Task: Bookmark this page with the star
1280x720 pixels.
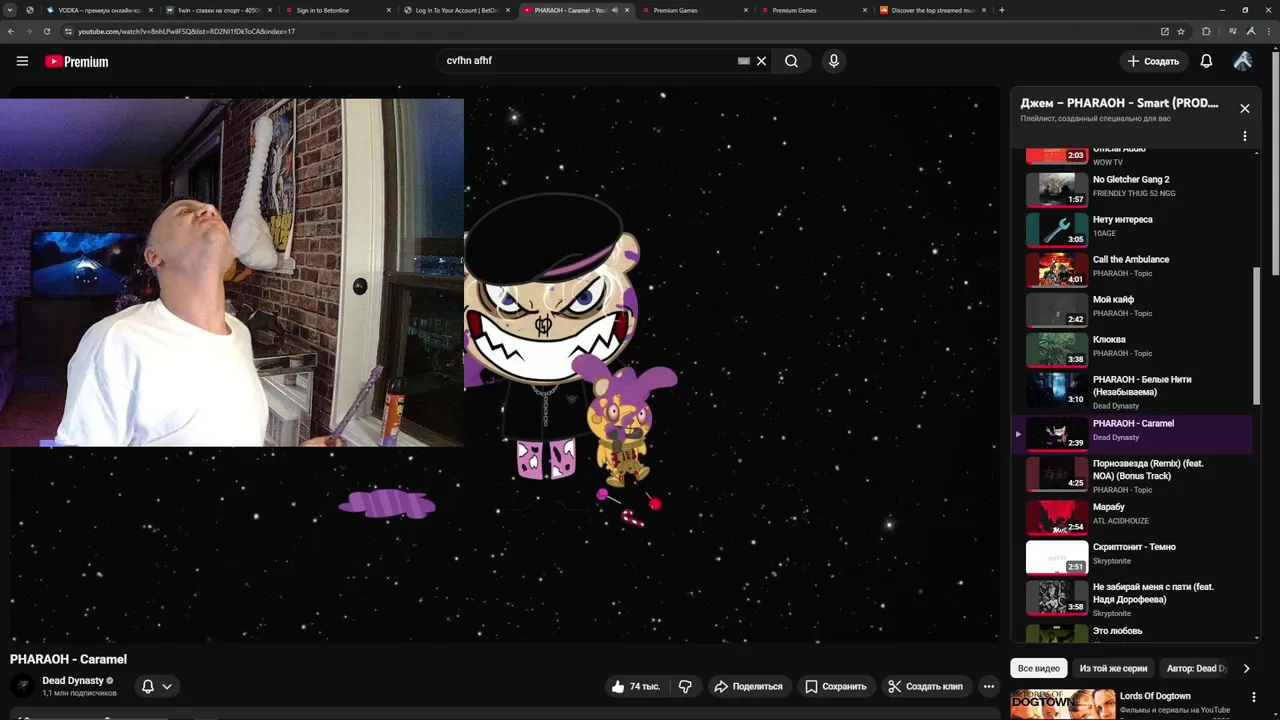Action: click(1181, 31)
